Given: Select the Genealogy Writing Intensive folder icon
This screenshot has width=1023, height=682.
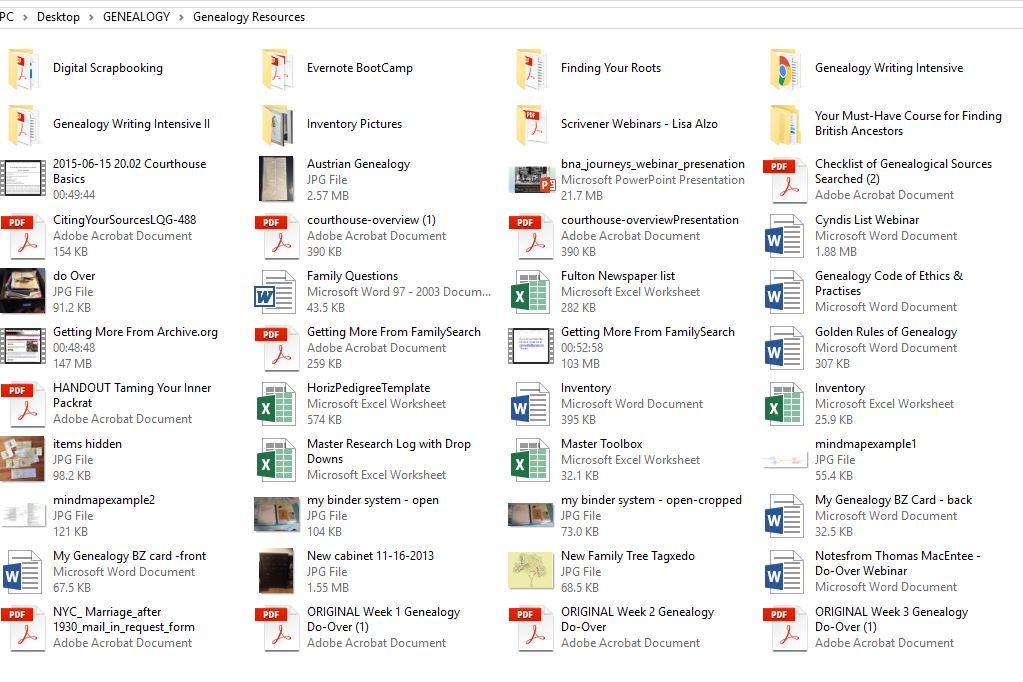Looking at the screenshot, I should click(x=785, y=69).
